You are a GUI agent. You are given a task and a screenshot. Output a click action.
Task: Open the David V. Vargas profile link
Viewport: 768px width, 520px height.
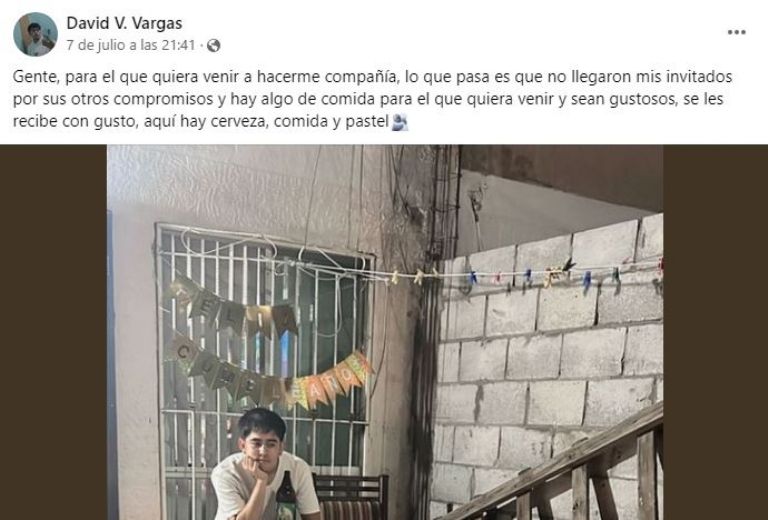[124, 23]
